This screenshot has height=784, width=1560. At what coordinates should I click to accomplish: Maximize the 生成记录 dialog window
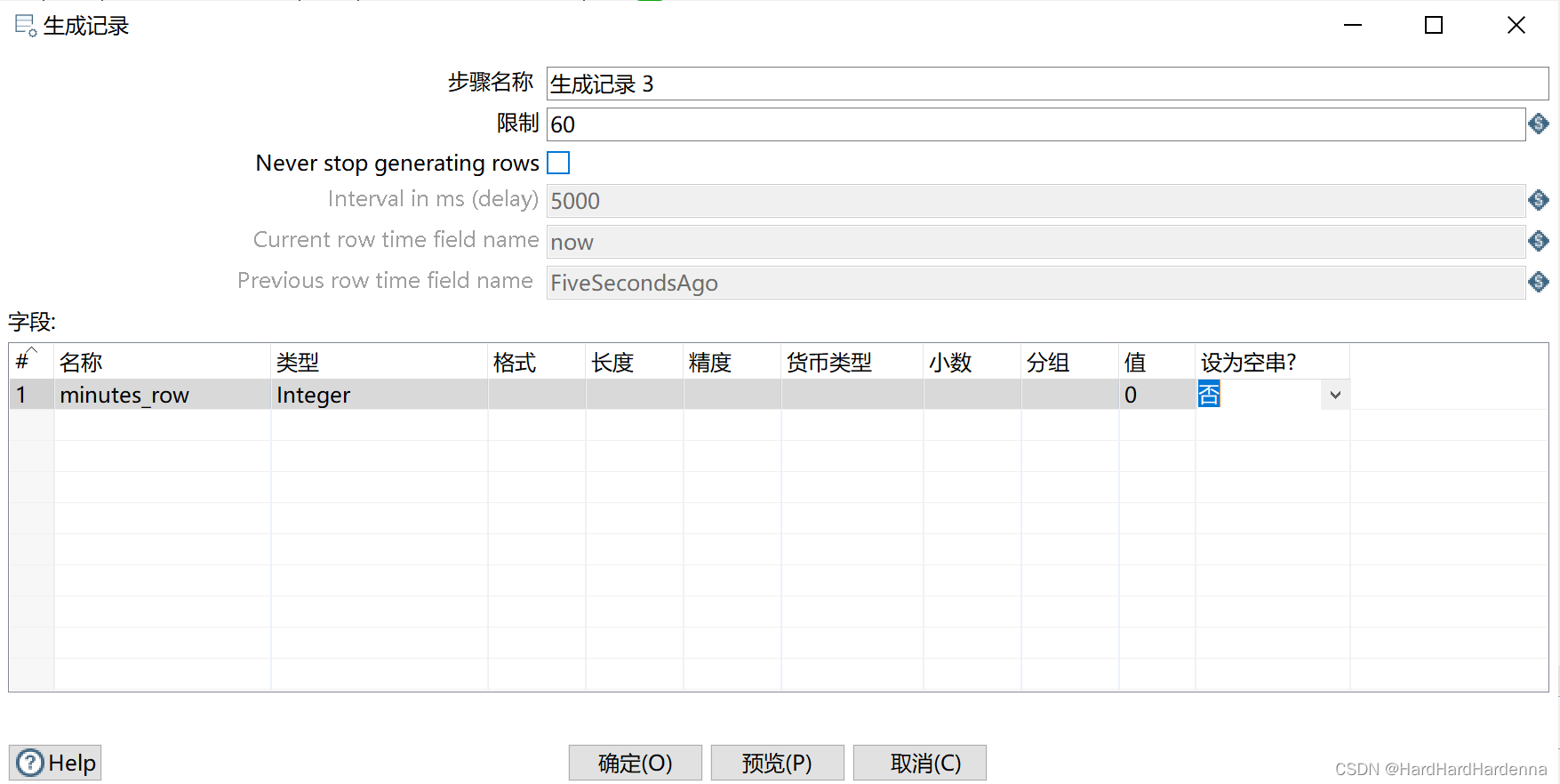click(x=1434, y=25)
